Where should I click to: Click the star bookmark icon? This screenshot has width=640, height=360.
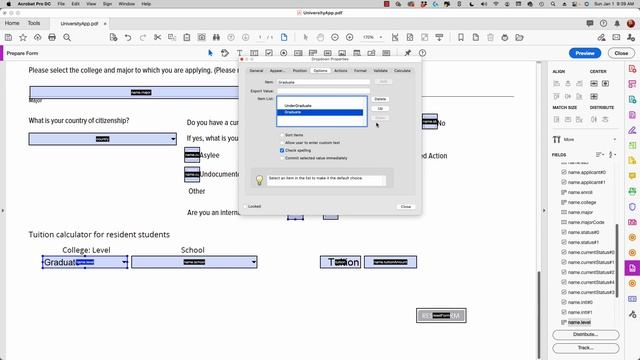coord(23,38)
